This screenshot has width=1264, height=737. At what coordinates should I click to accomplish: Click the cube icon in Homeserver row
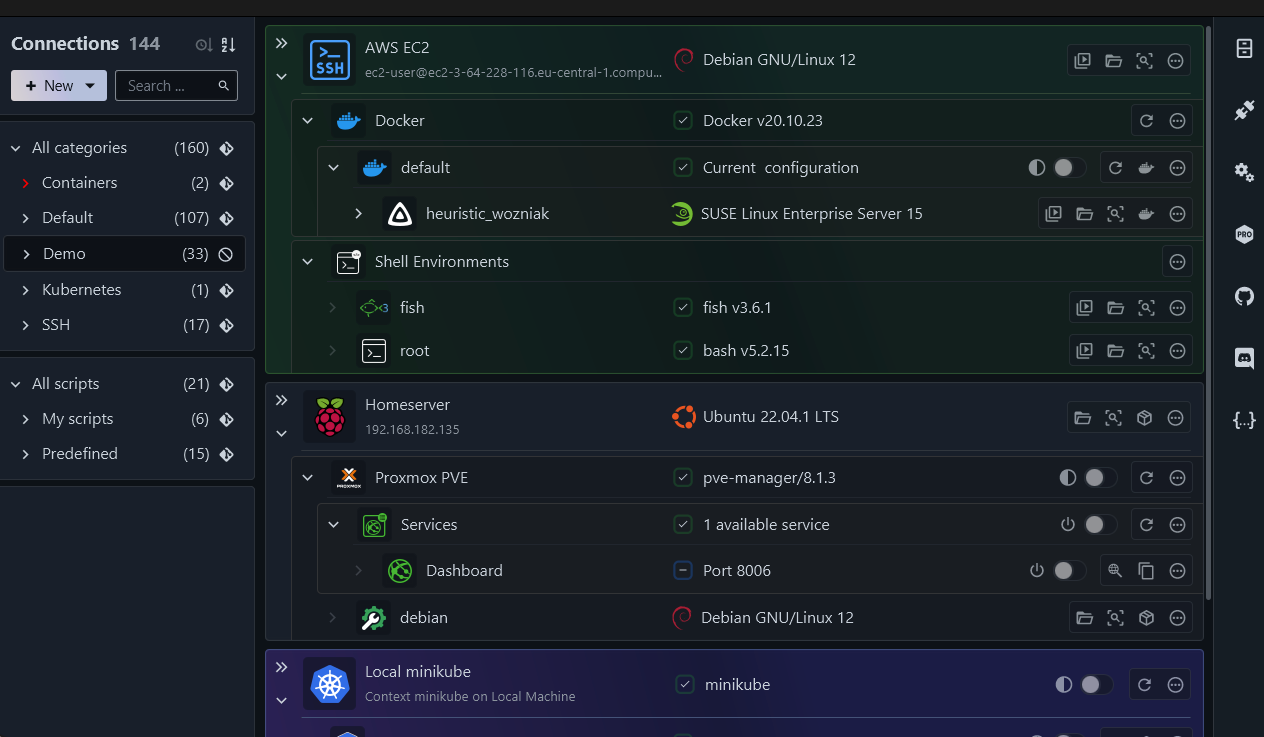(1145, 418)
